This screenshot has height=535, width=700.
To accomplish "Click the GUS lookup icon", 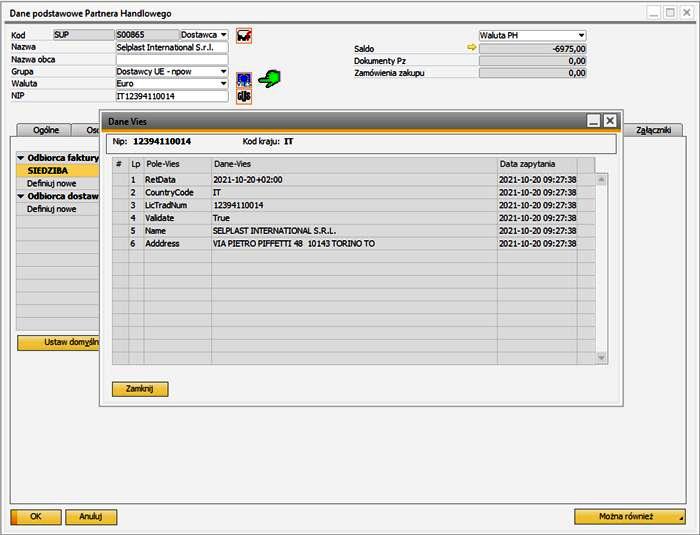I will (x=244, y=96).
